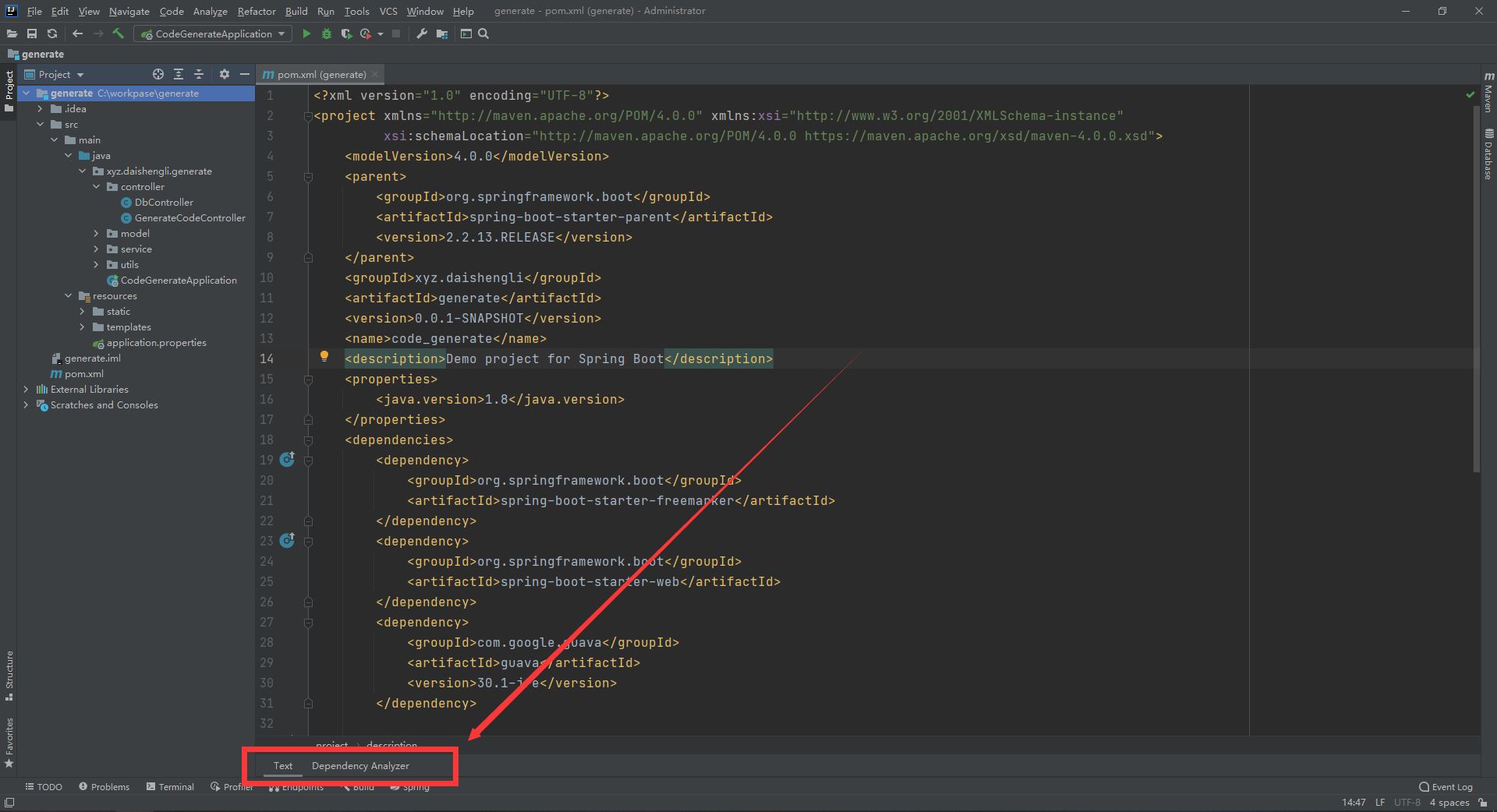Open the Refactor menu

pos(257,11)
